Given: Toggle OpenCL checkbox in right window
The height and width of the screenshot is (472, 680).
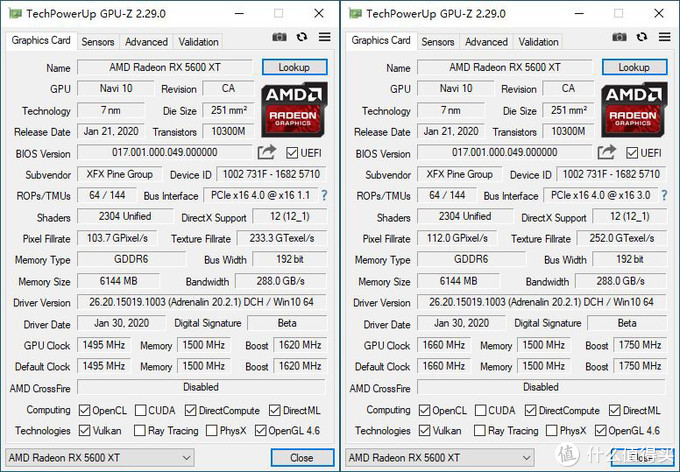Looking at the screenshot, I should [x=425, y=410].
